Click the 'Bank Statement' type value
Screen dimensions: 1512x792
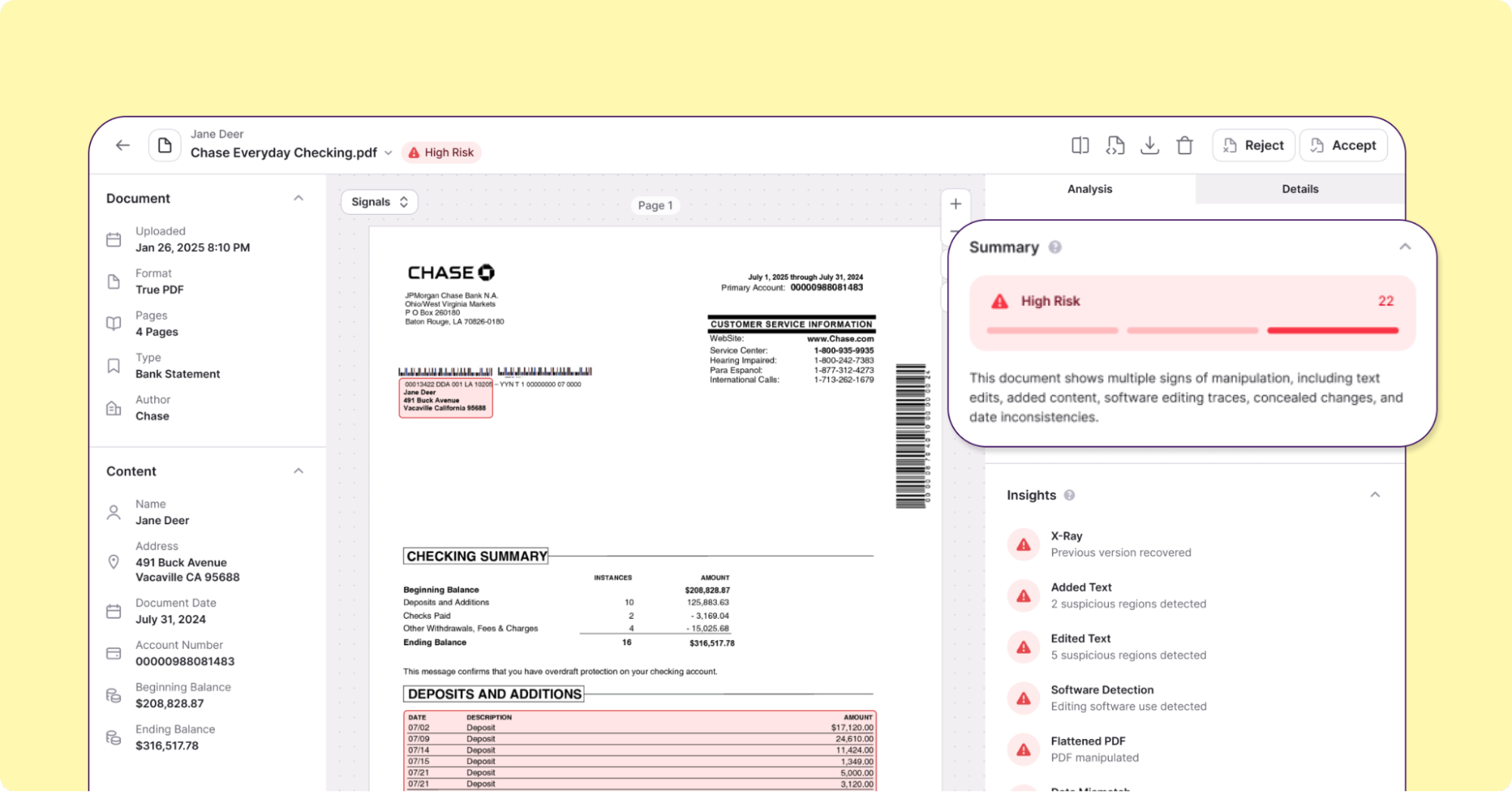pyautogui.click(x=178, y=374)
